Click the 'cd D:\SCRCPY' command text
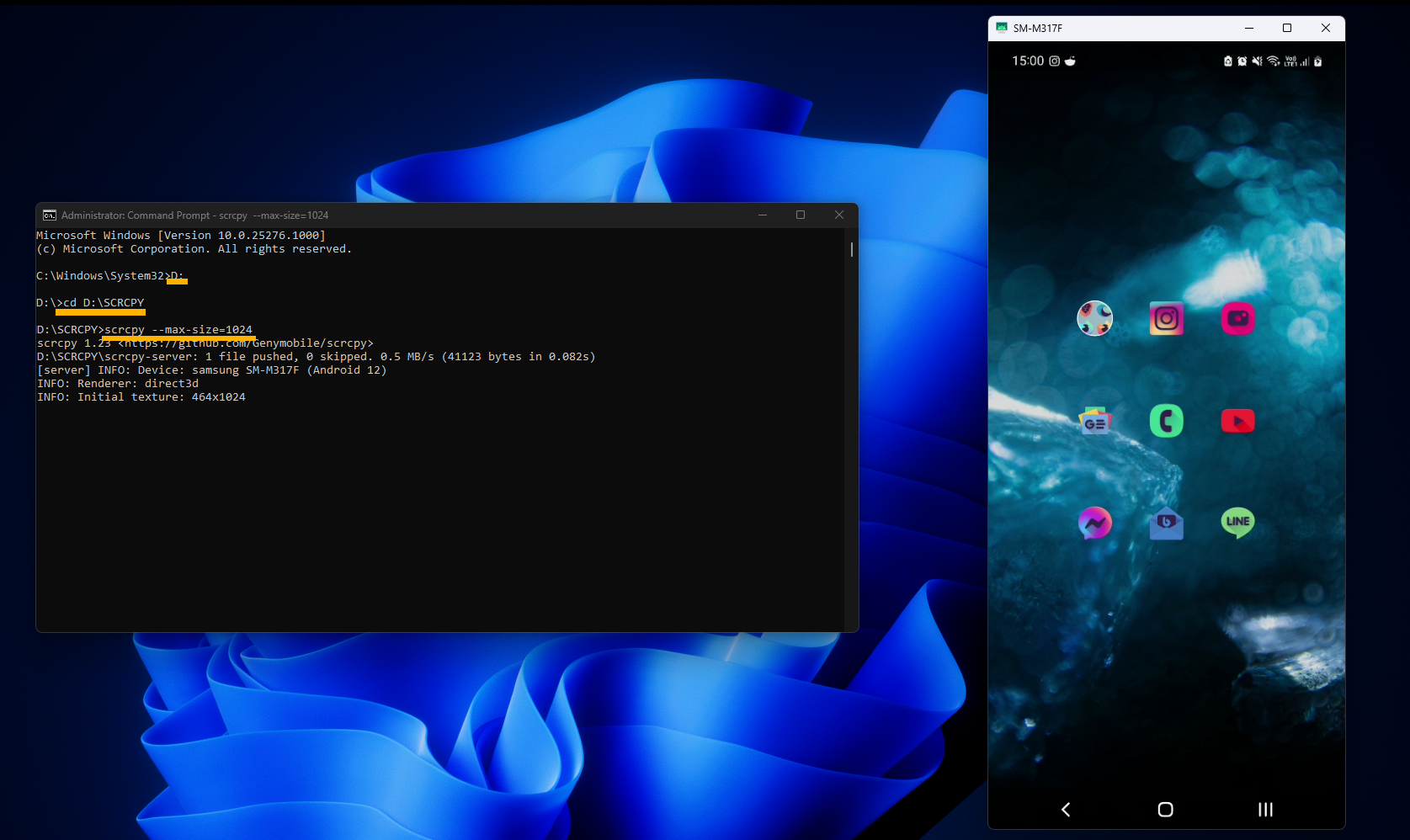 (x=104, y=303)
